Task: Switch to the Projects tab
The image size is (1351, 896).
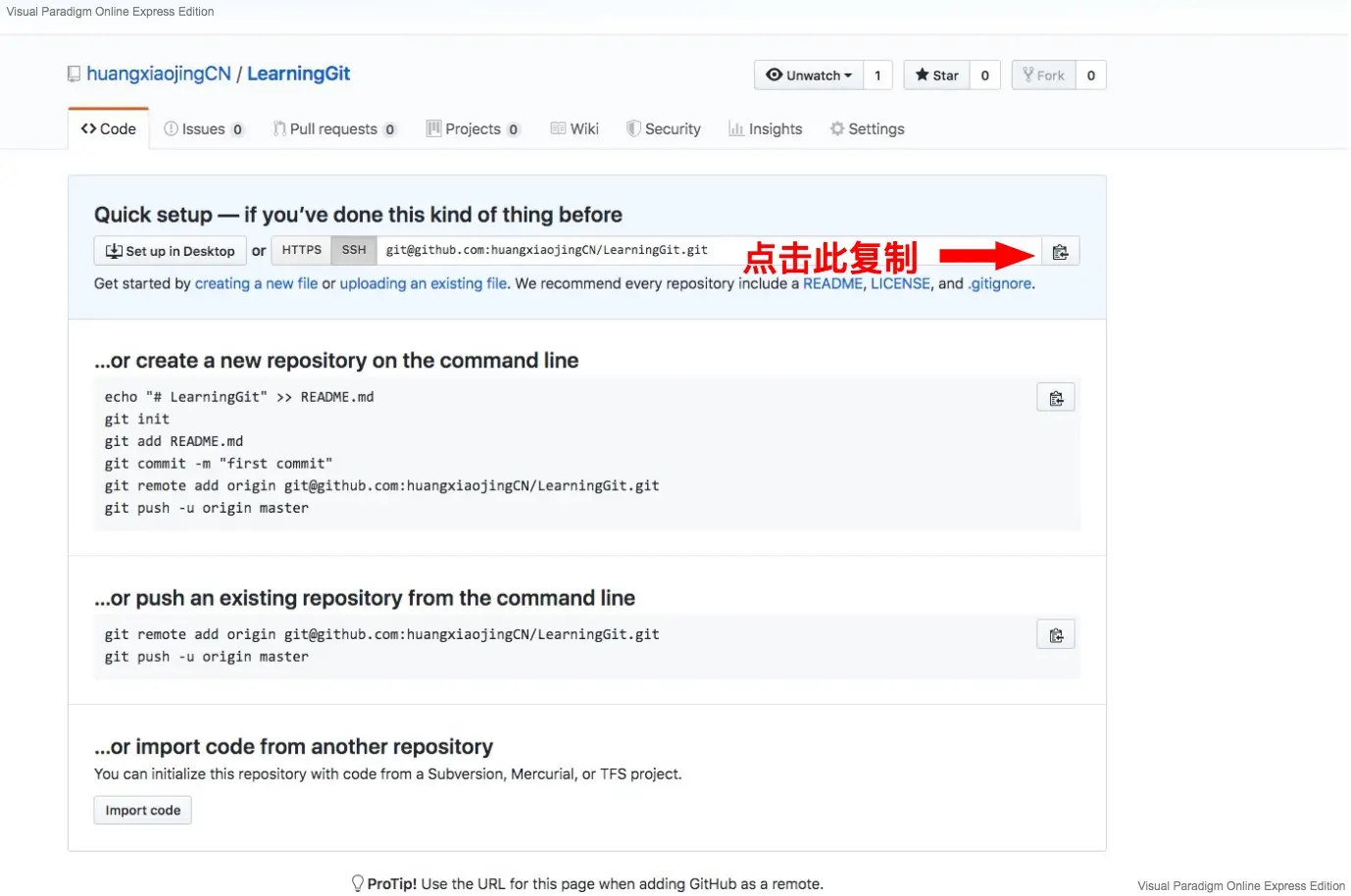Action: point(474,129)
